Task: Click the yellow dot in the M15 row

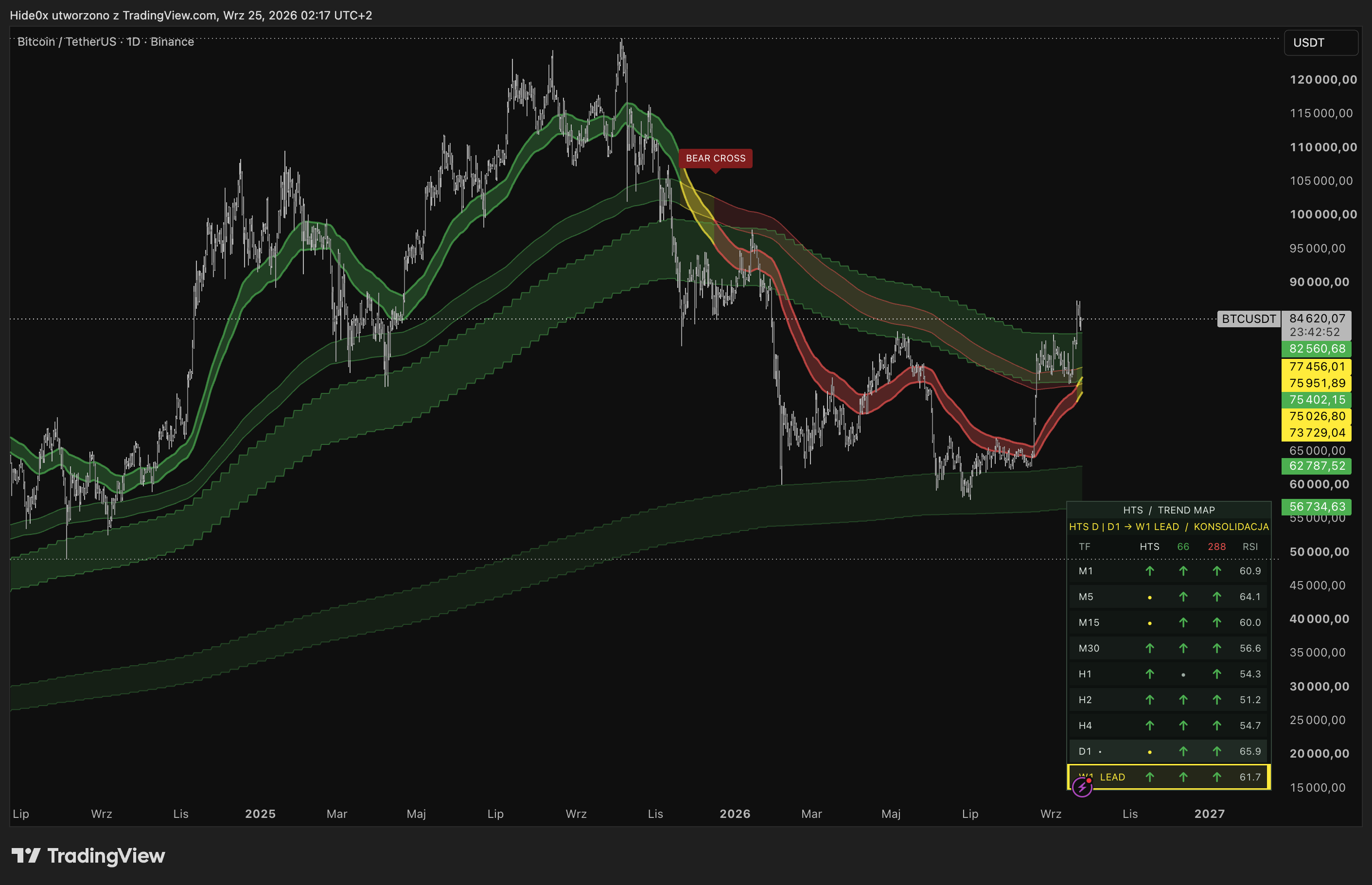Action: [1149, 623]
